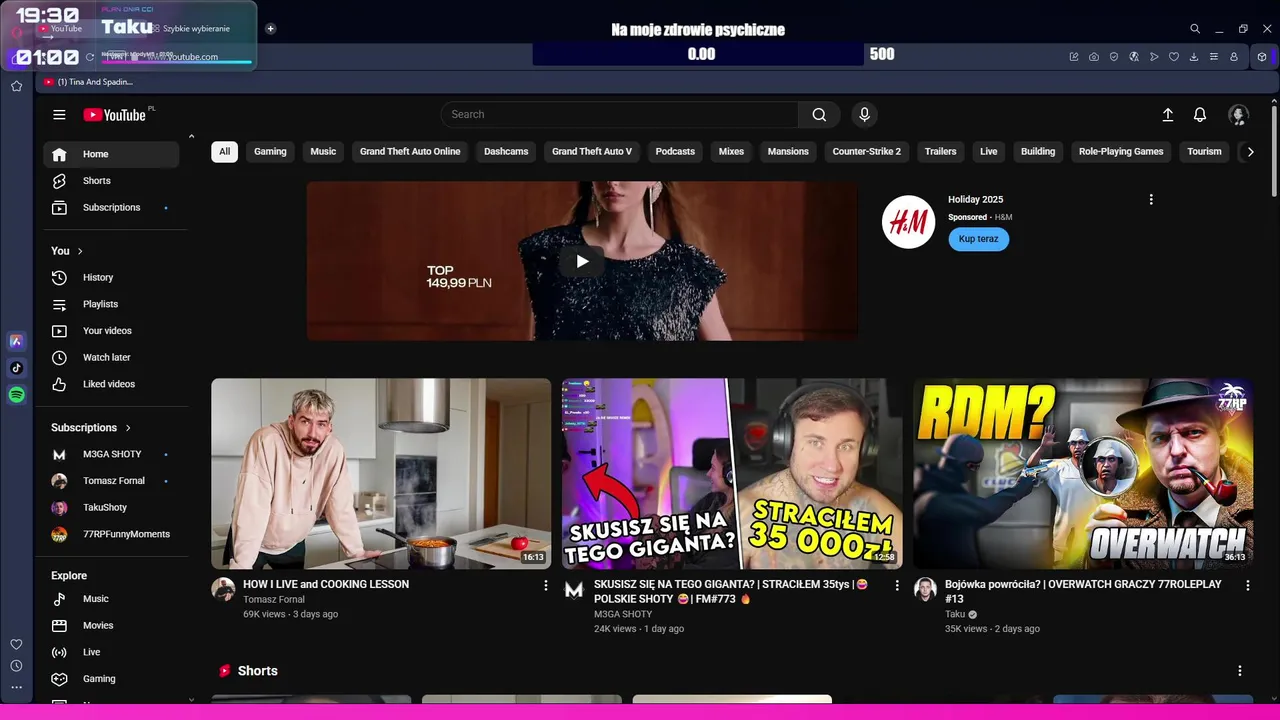Play the H&M sponsored ad video

pos(582,262)
